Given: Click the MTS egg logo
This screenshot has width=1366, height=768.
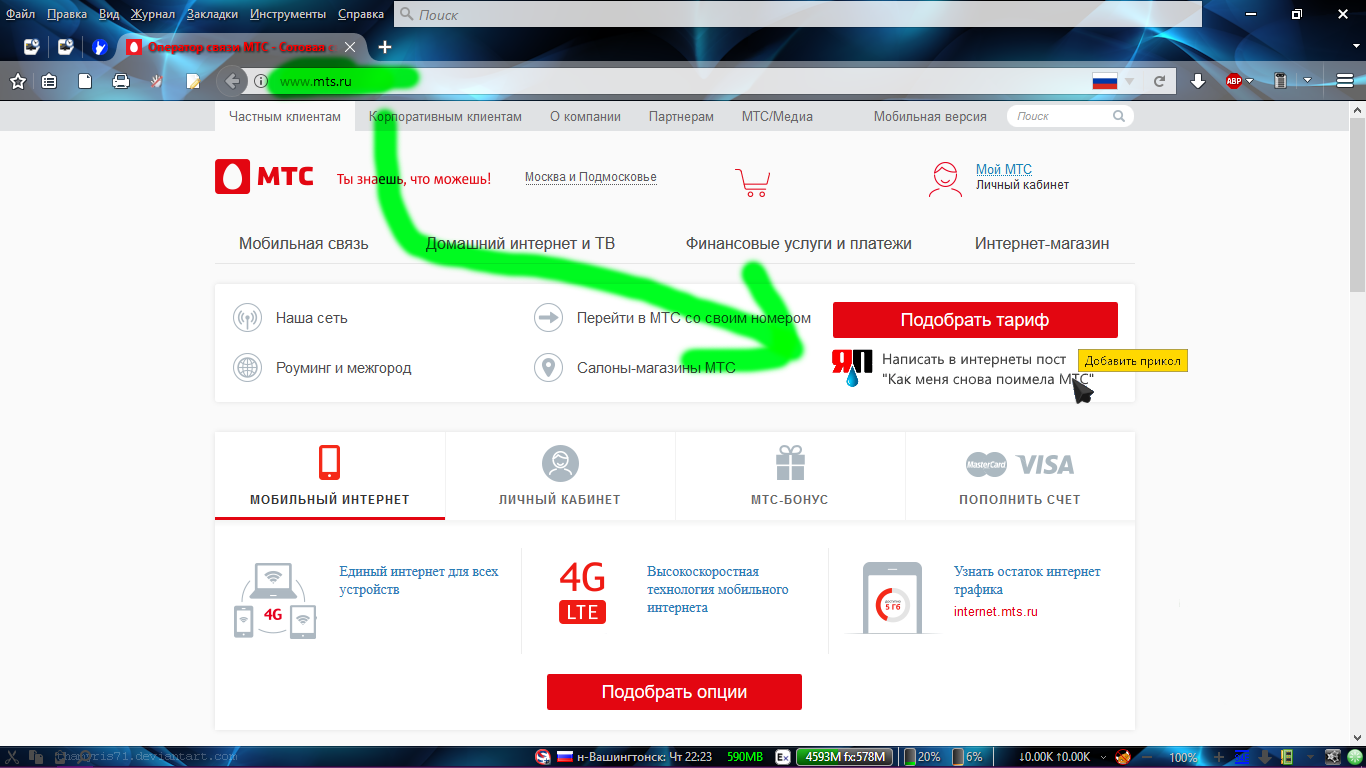Looking at the screenshot, I should (233, 177).
